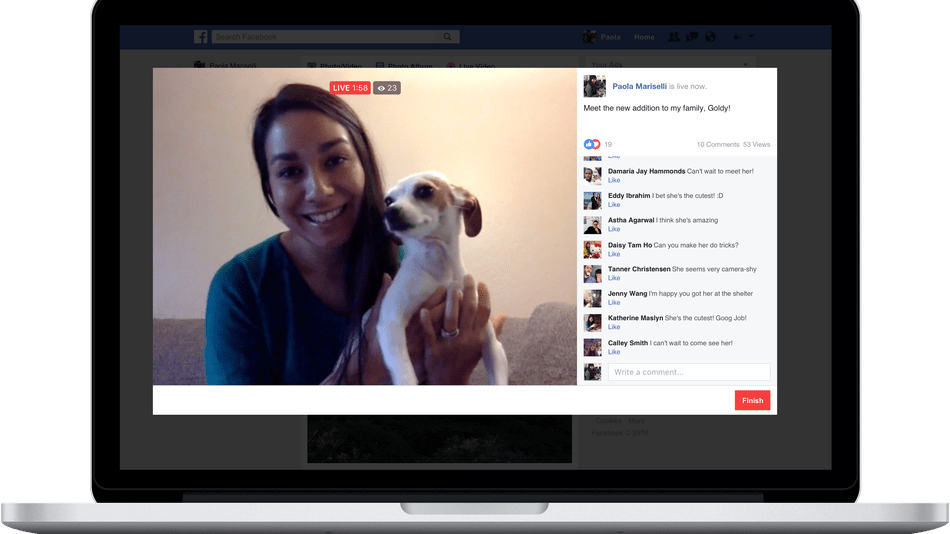Click Calley Smith's avatar thumbnail
Viewport: 950px width, 534px height.
click(592, 347)
